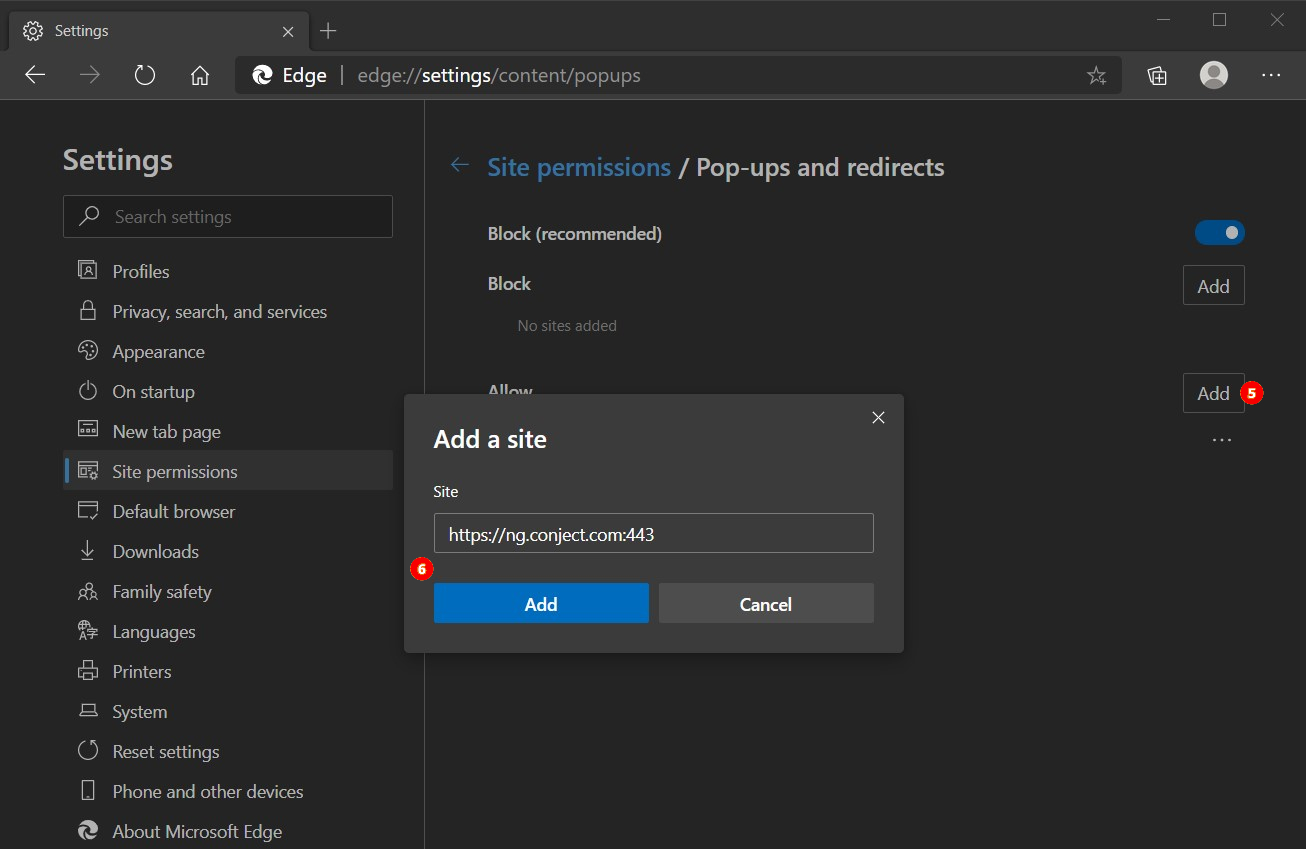Refresh the page with reload icon
Screen dimensions: 1306x849
point(145,75)
